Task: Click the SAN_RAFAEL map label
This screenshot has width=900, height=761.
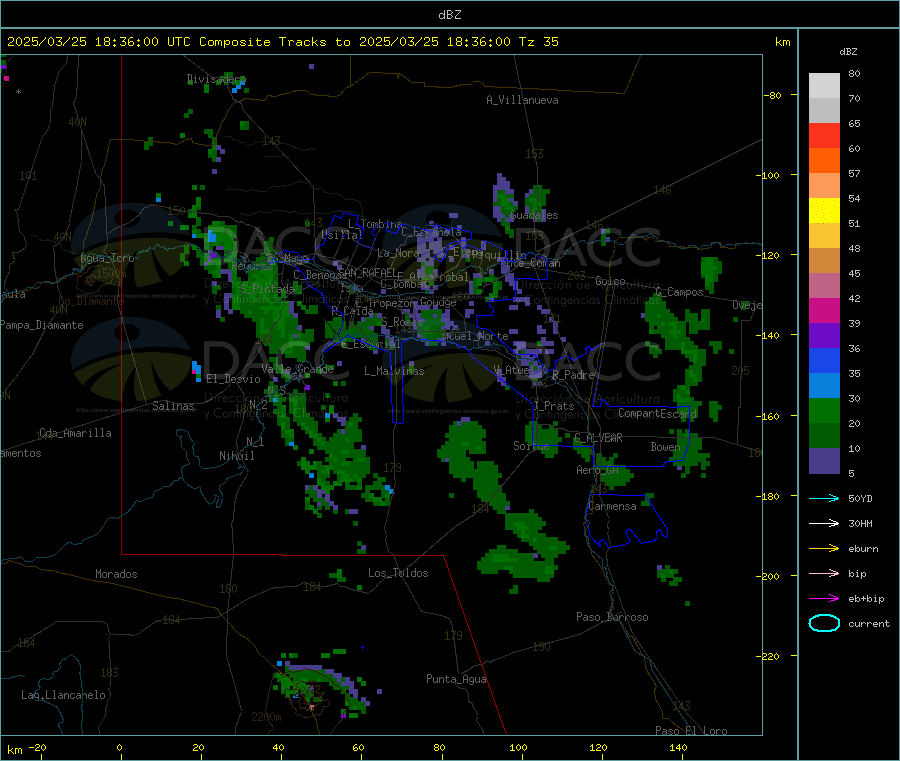Action: tap(366, 272)
